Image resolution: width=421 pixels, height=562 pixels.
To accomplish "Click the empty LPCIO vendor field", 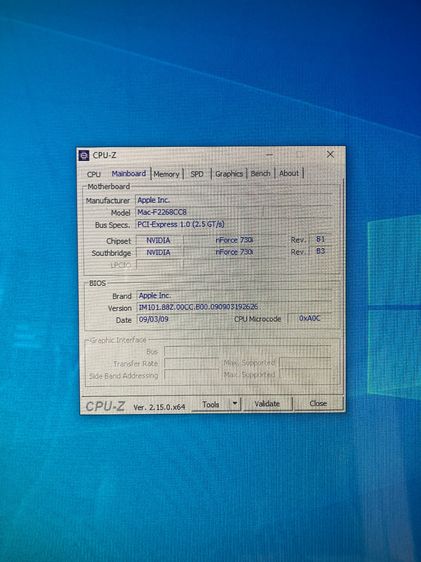I will 159,265.
